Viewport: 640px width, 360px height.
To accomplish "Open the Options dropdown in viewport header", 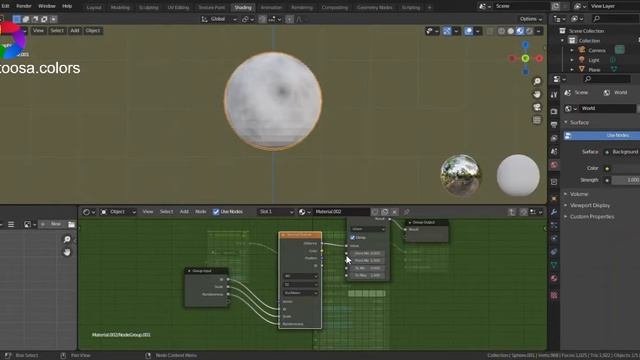I will coord(531,19).
